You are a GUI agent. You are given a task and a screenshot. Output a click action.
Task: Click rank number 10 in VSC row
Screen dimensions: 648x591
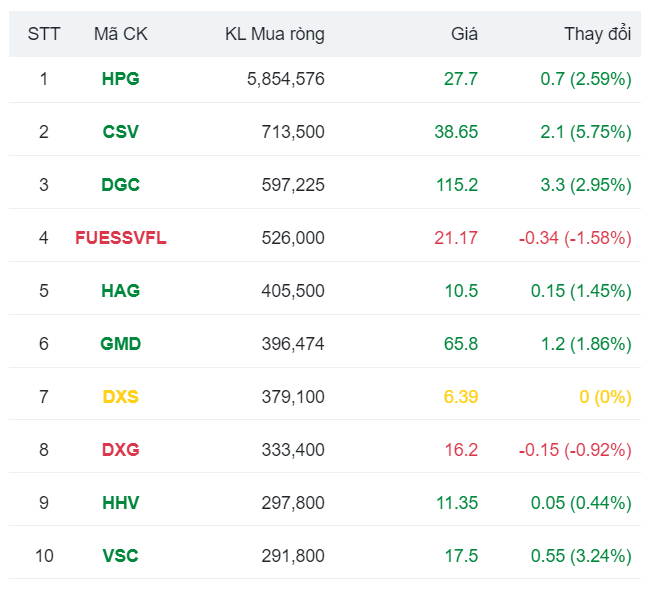44,555
